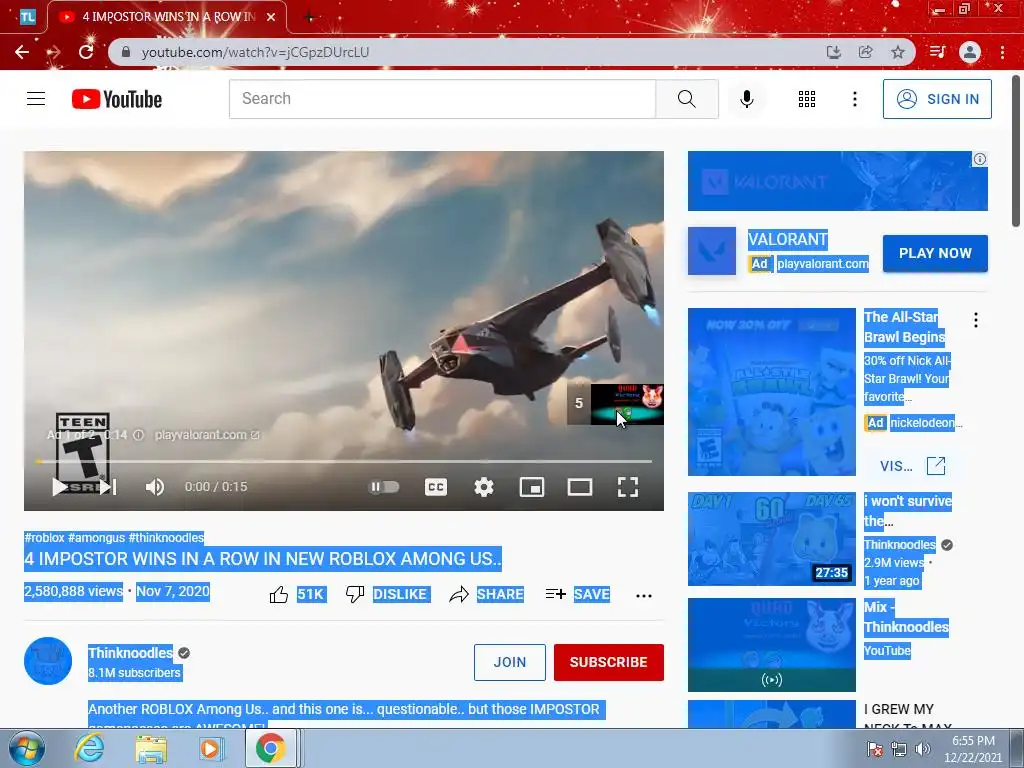The image size is (1024, 768).
Task: Click the search magnifier button
Action: coord(687,99)
